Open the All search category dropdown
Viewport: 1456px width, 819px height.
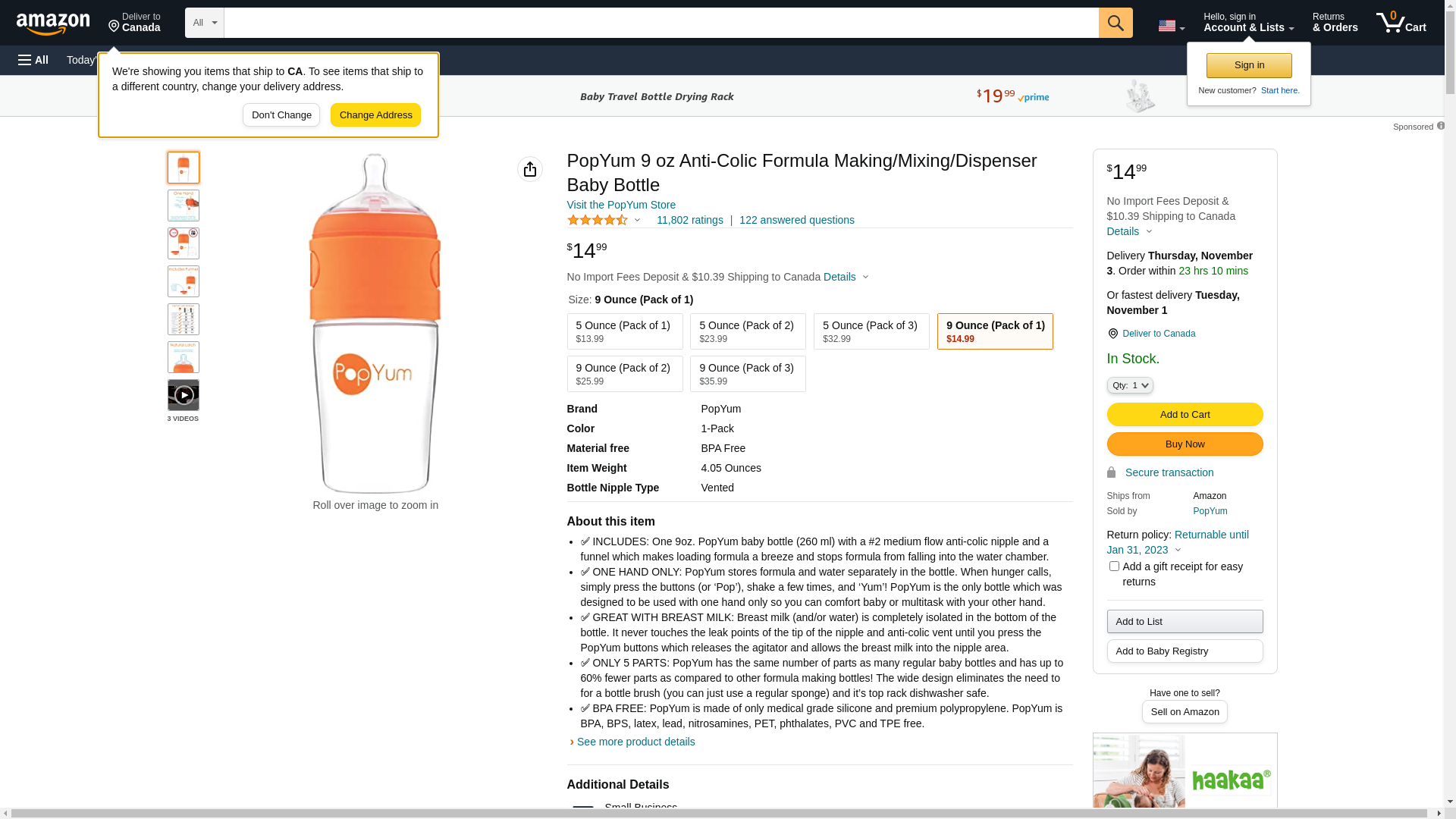[x=205, y=23]
